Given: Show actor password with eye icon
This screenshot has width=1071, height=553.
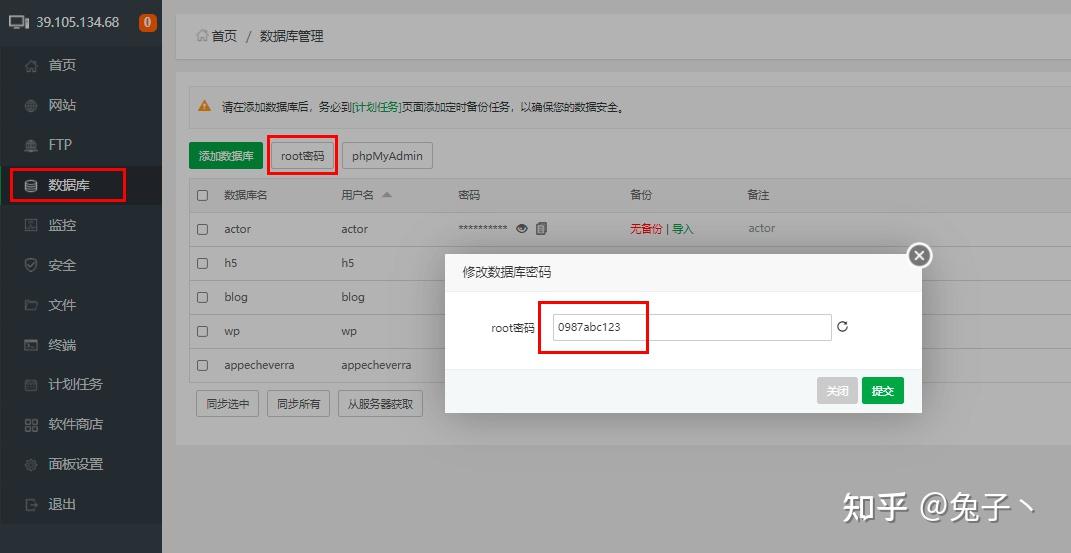Looking at the screenshot, I should click(522, 229).
